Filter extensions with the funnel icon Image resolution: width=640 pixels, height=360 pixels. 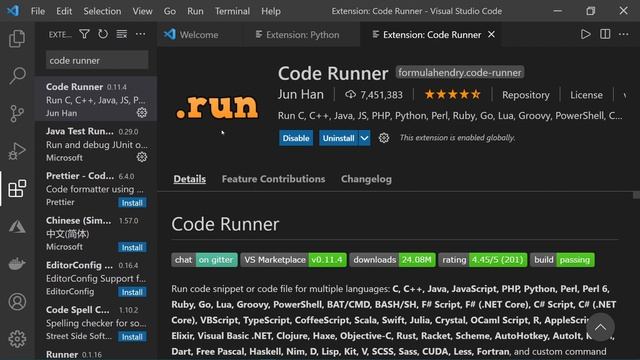click(84, 34)
